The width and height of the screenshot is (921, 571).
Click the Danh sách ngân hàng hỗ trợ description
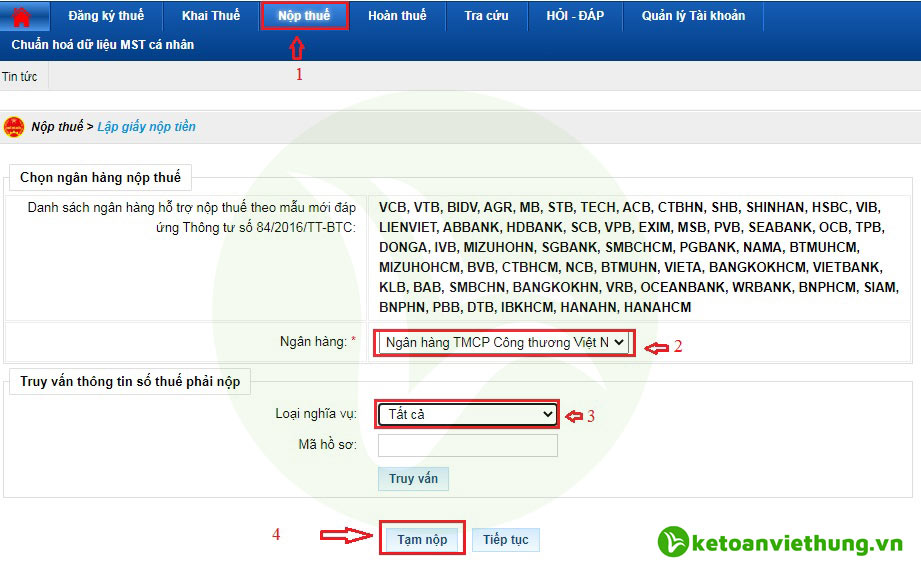(x=191, y=217)
